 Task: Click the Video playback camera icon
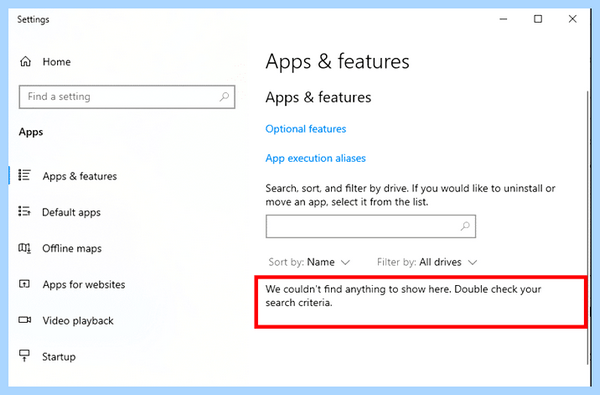click(24, 320)
